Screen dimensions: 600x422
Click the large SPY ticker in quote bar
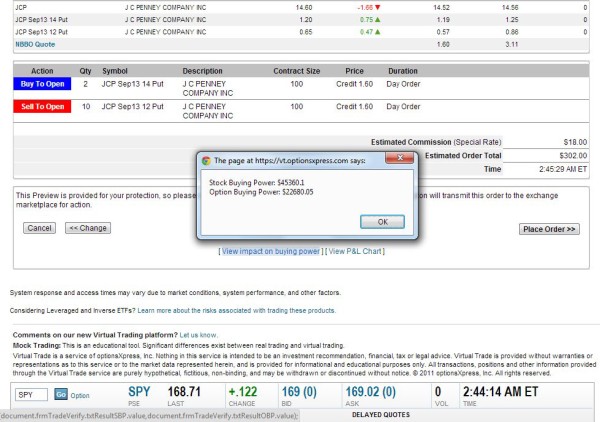point(139,392)
